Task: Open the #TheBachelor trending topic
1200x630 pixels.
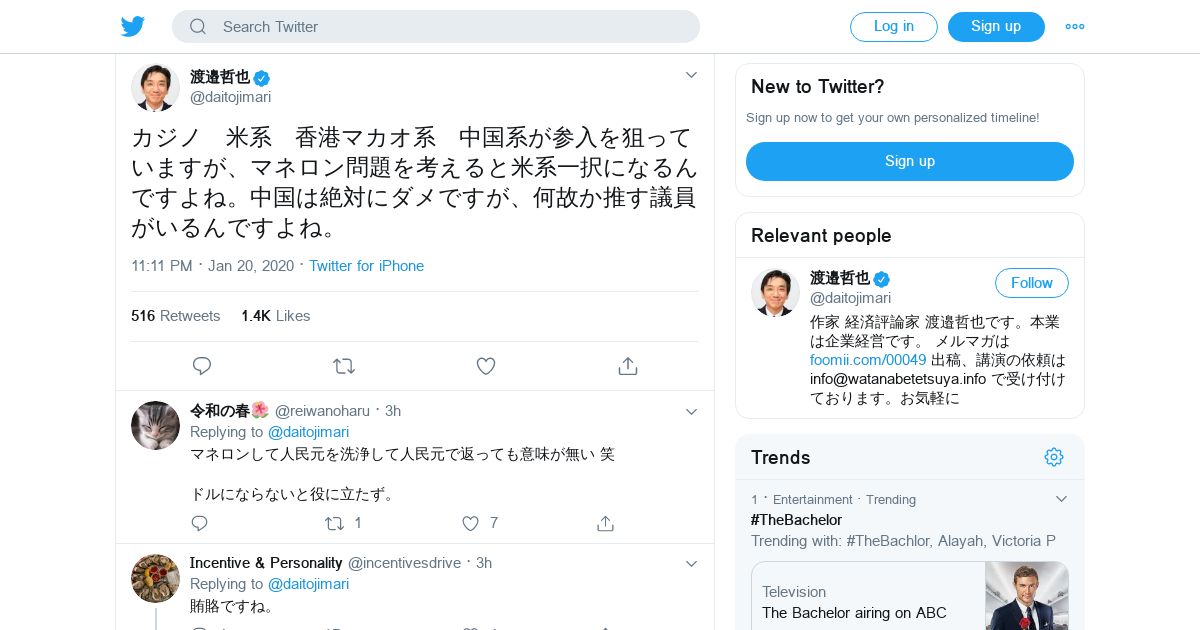Action: click(x=796, y=520)
